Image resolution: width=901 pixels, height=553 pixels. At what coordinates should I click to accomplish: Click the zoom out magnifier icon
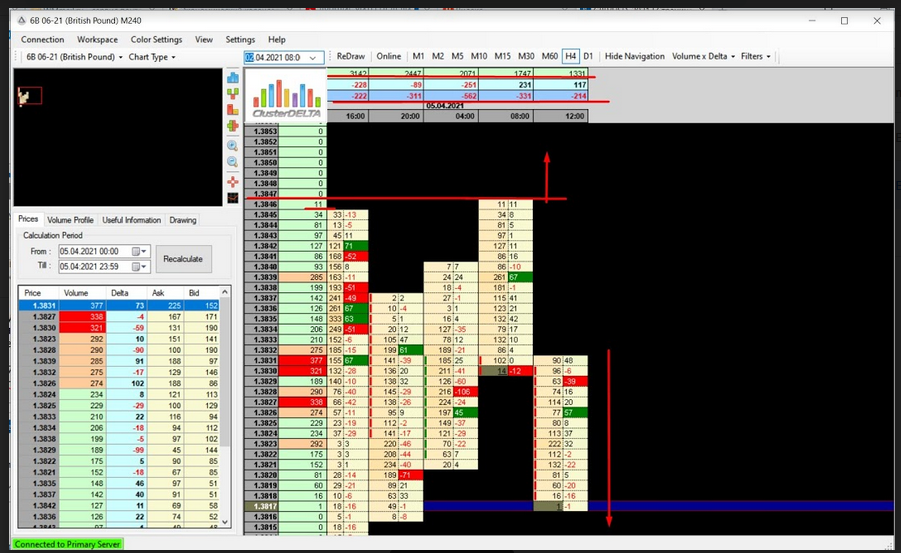click(233, 162)
